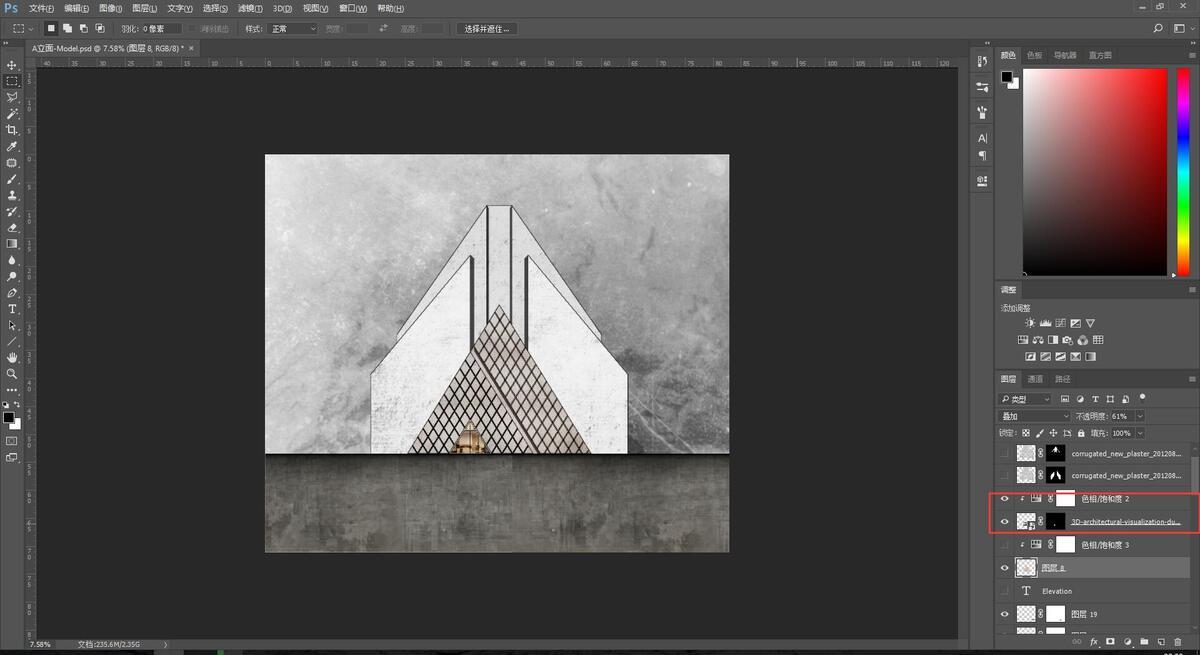Viewport: 1200px width, 655px height.
Task: Enable Add to selection mode
Action: 68,29
